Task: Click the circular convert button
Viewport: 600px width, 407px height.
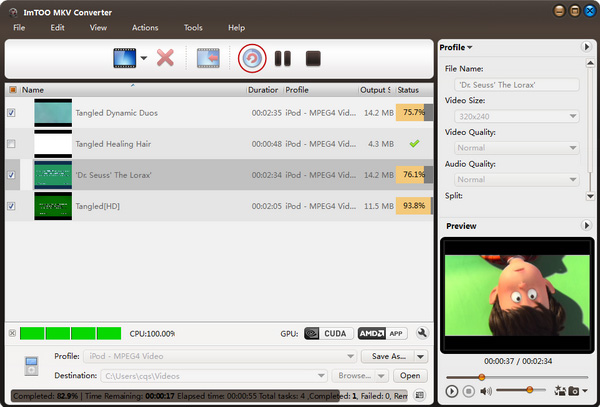Action: coord(252,59)
